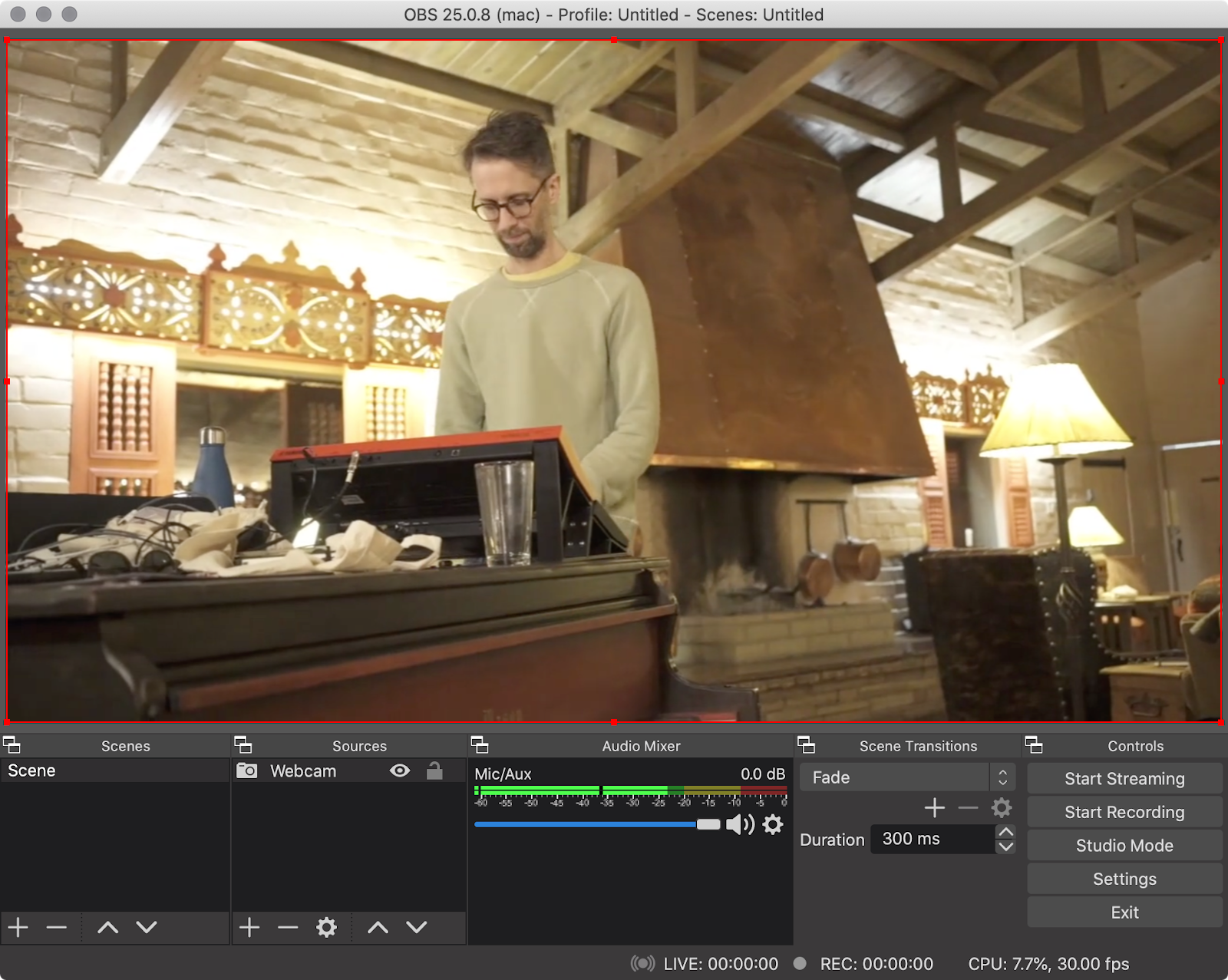
Task: Click the Mic/Aux audio level meter
Action: coord(631,790)
